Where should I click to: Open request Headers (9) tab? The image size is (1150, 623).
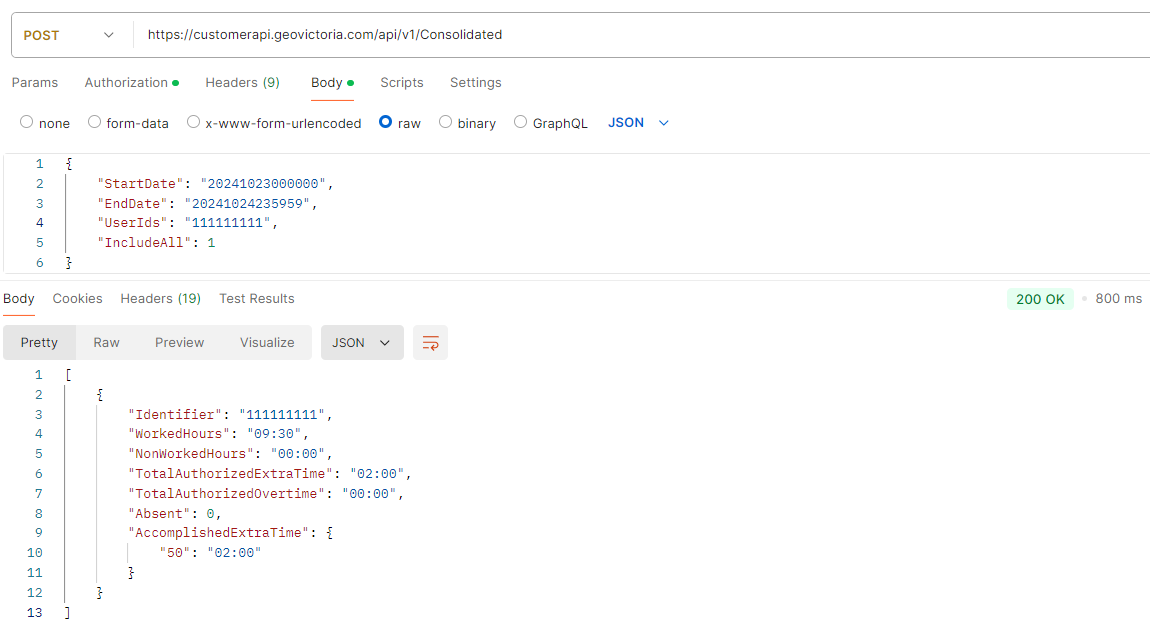coord(242,83)
